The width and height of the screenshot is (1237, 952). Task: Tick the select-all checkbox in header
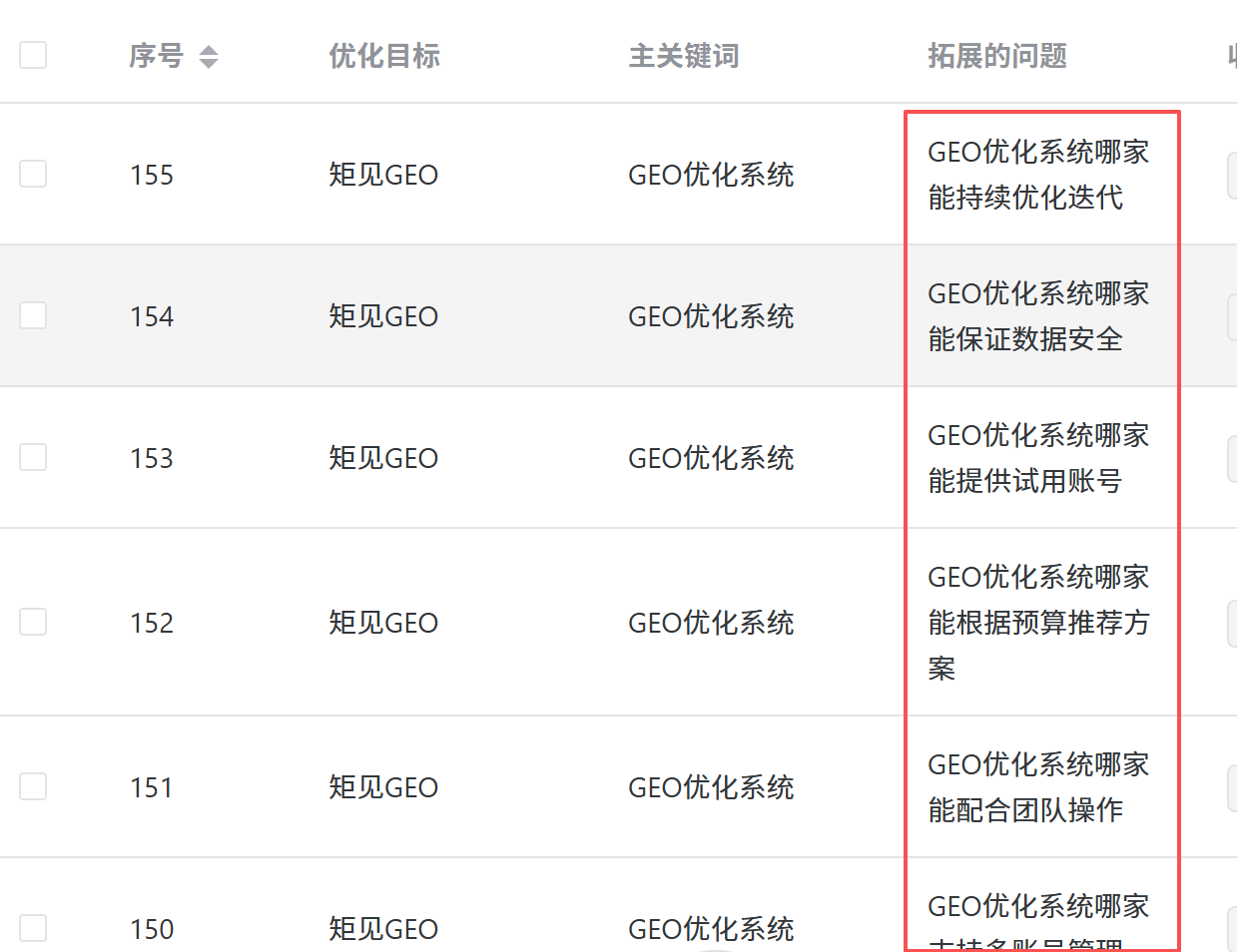pos(33,55)
